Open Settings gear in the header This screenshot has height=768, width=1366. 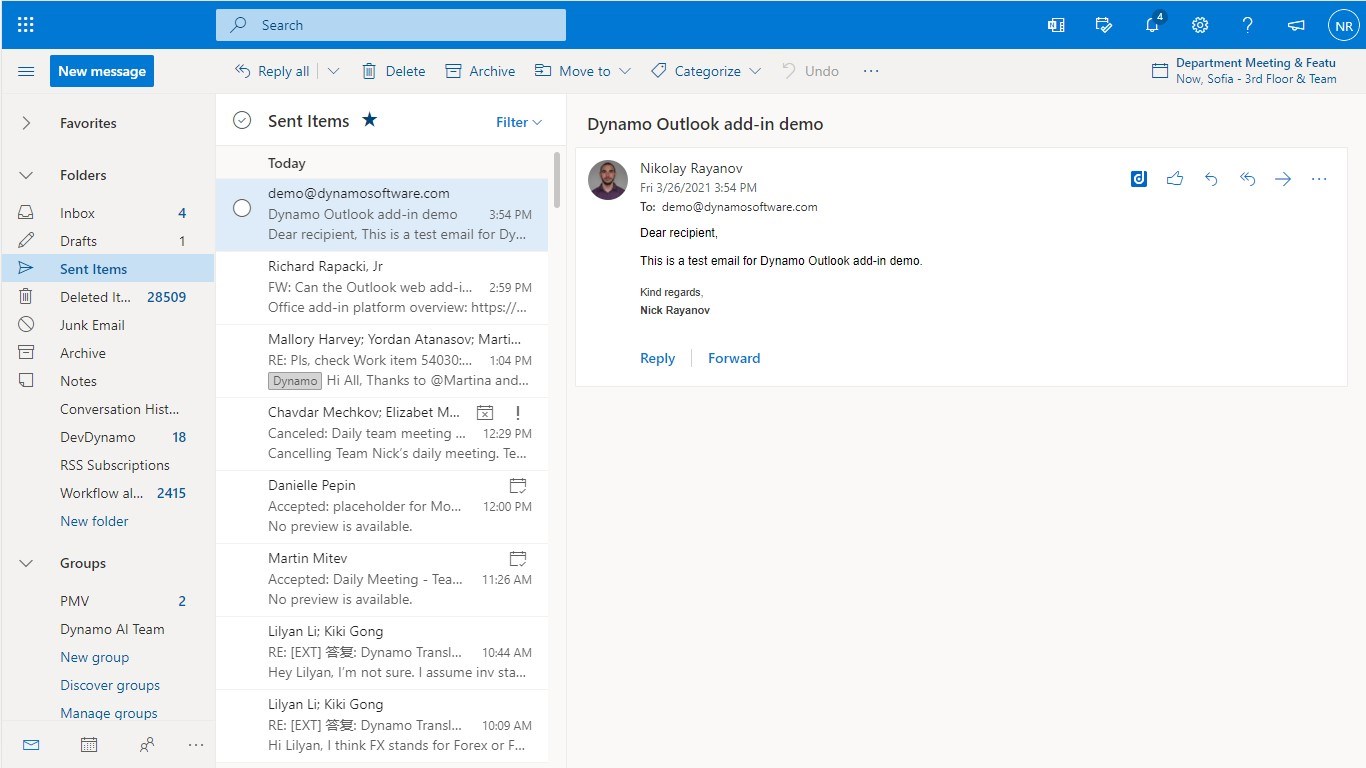pos(1200,25)
